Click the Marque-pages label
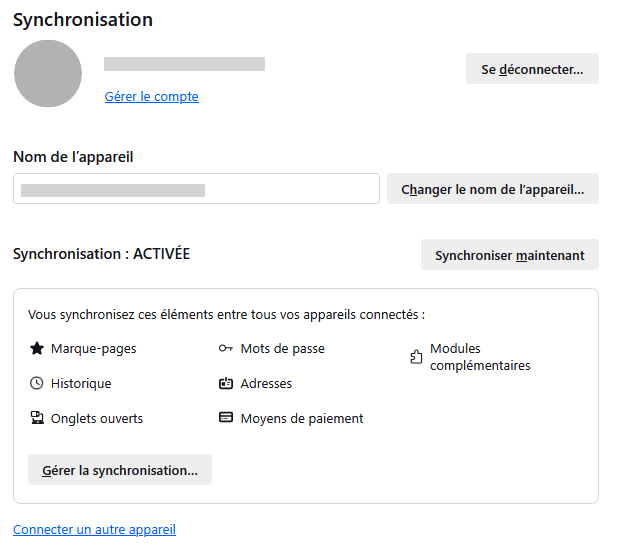 (x=94, y=349)
